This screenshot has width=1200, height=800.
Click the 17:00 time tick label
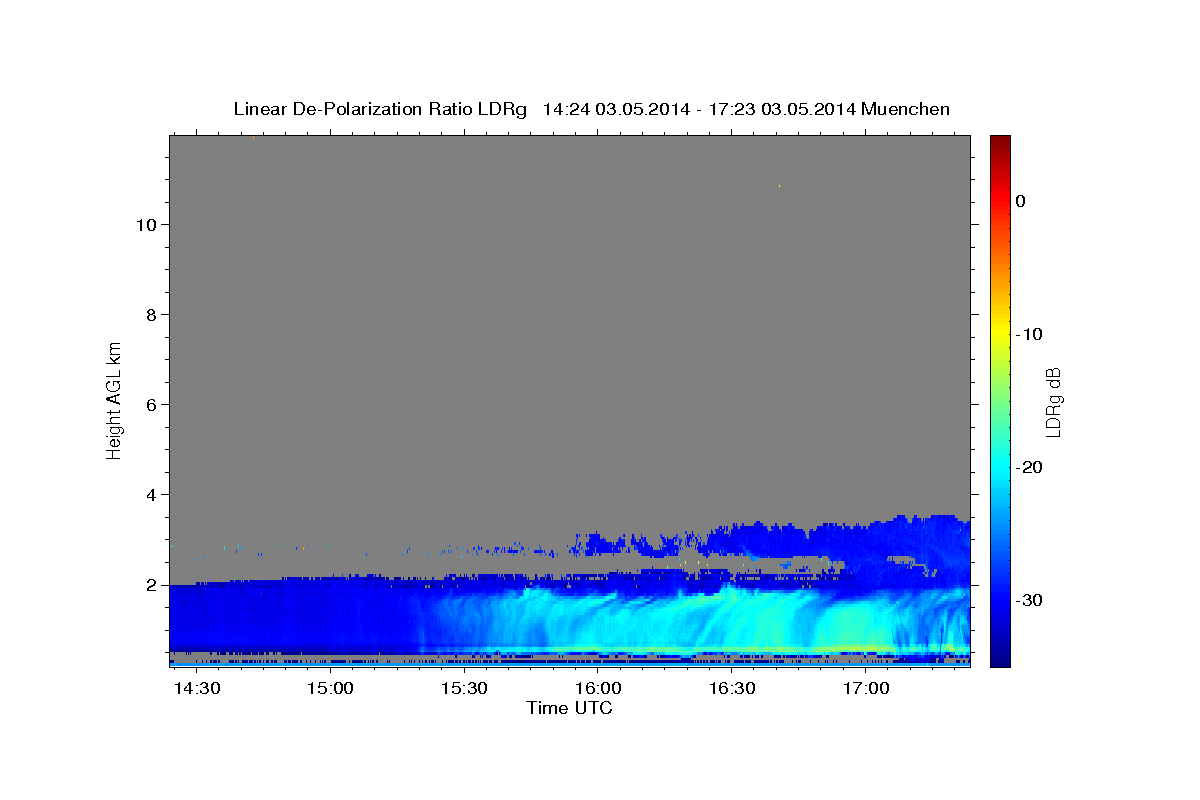tap(866, 689)
